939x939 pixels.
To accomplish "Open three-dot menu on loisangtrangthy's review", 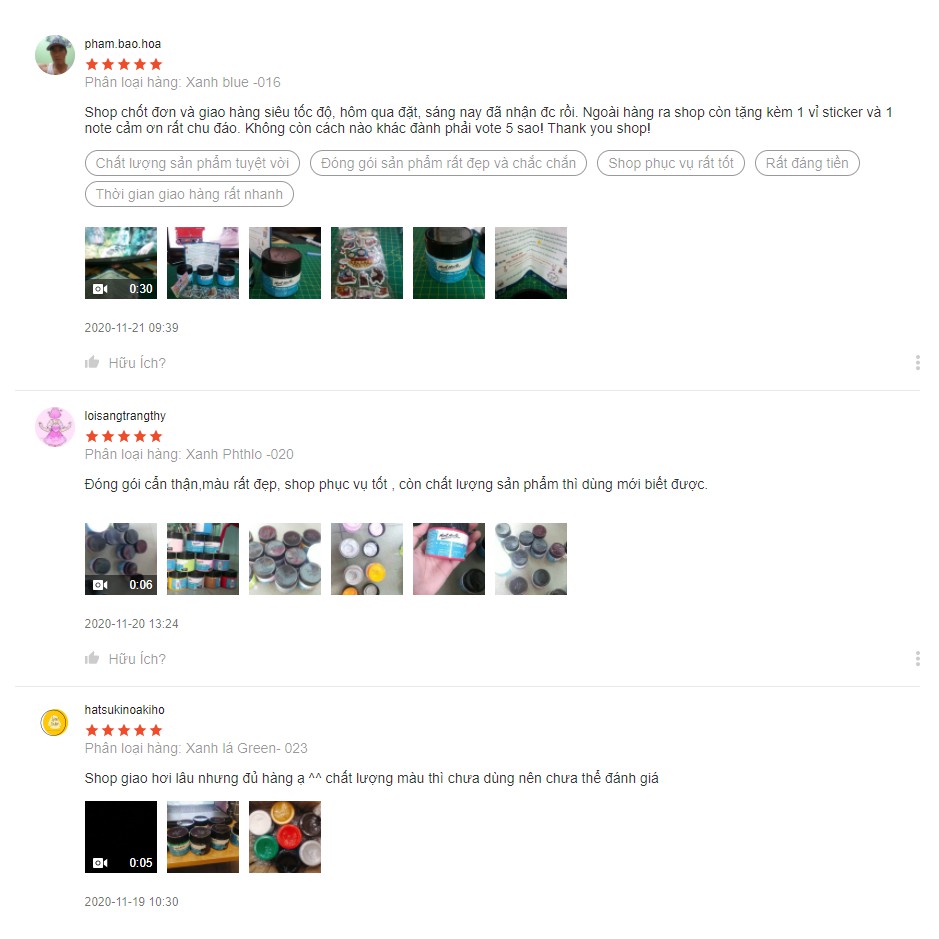I will click(917, 658).
